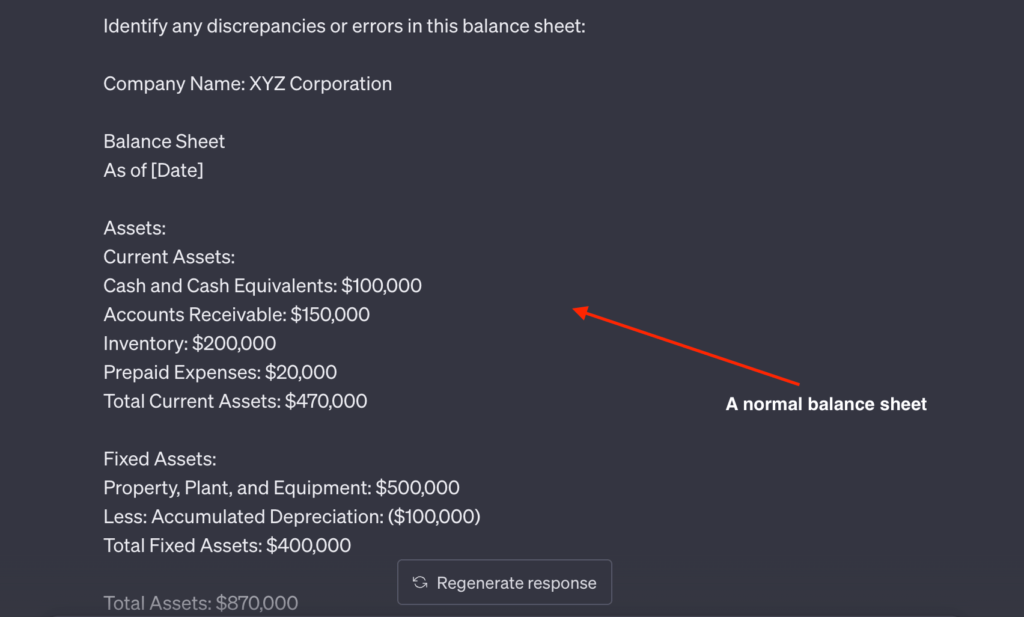The width and height of the screenshot is (1024, 617).
Task: Select "Total Assets: $870,000" at the bottom
Action: [x=200, y=602]
